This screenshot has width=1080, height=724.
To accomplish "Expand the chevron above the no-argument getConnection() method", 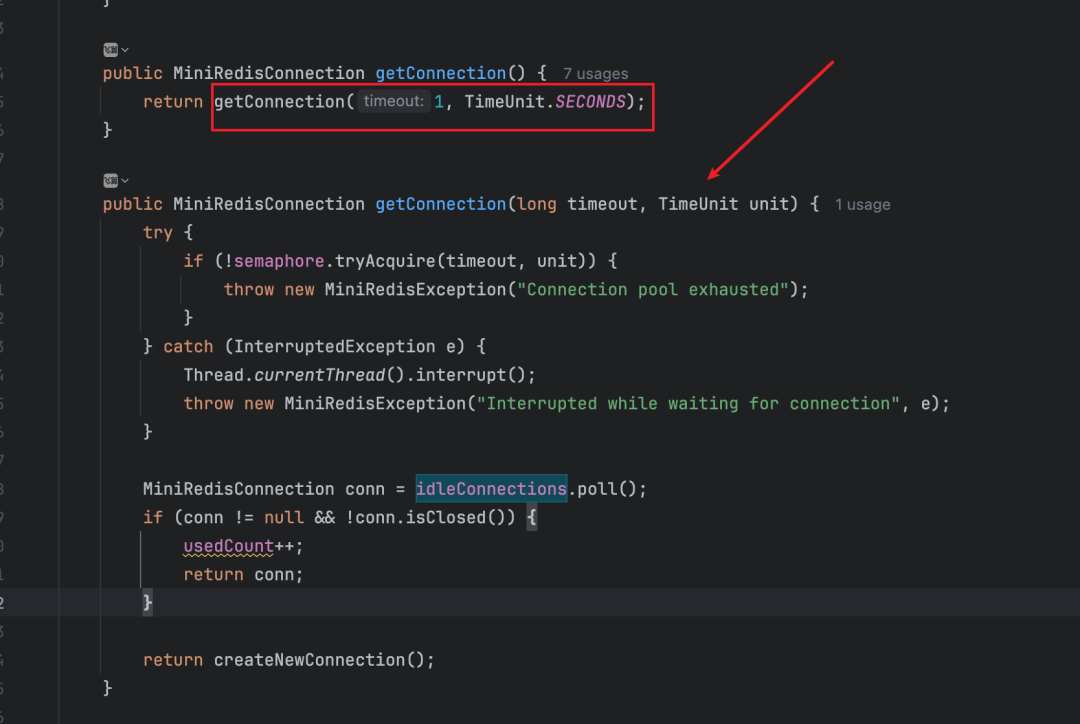I will (x=125, y=50).
